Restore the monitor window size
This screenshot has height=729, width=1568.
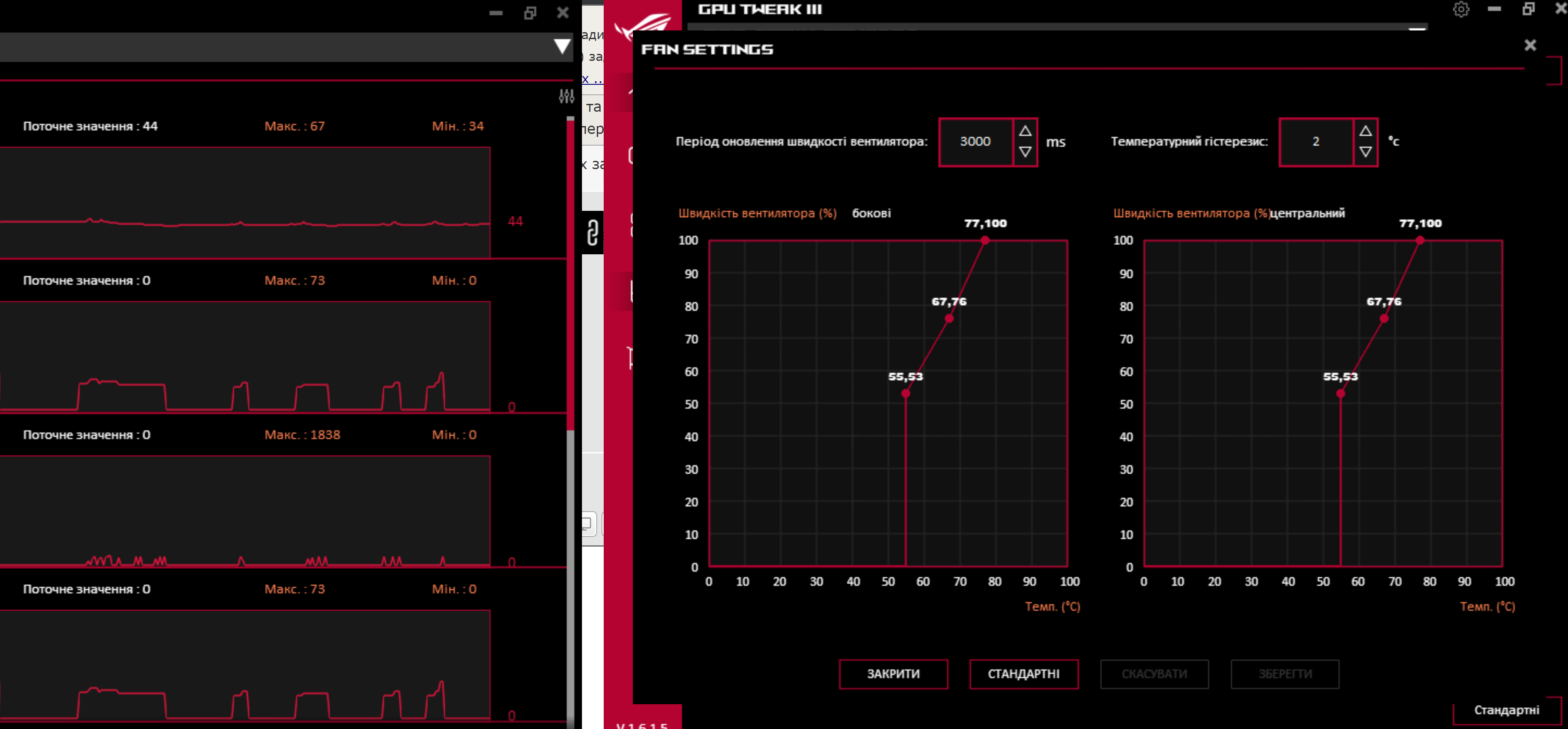pos(530,13)
